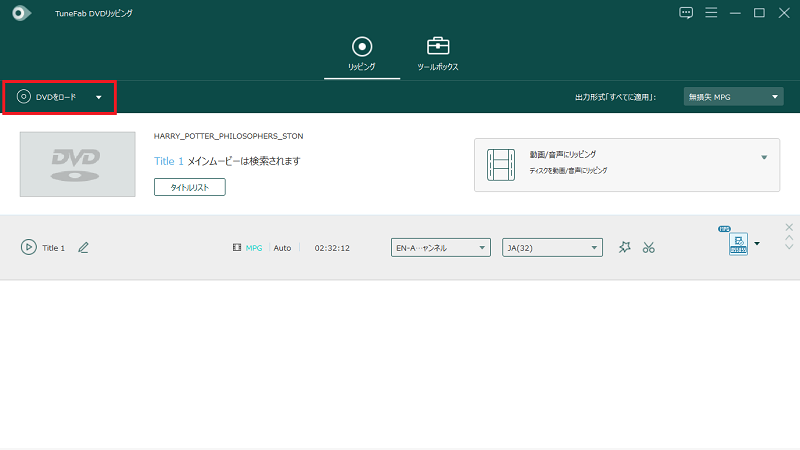Move Title 1 down in list

[789, 247]
